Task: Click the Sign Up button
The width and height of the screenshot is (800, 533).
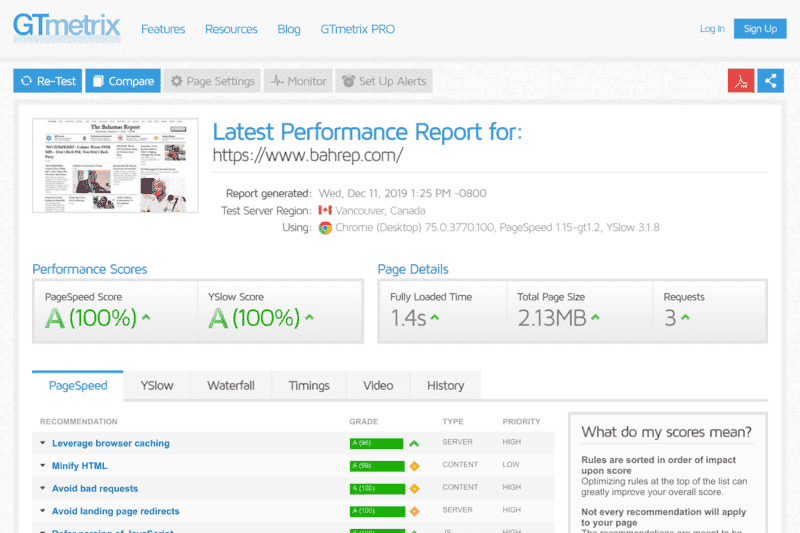Action: pos(760,29)
